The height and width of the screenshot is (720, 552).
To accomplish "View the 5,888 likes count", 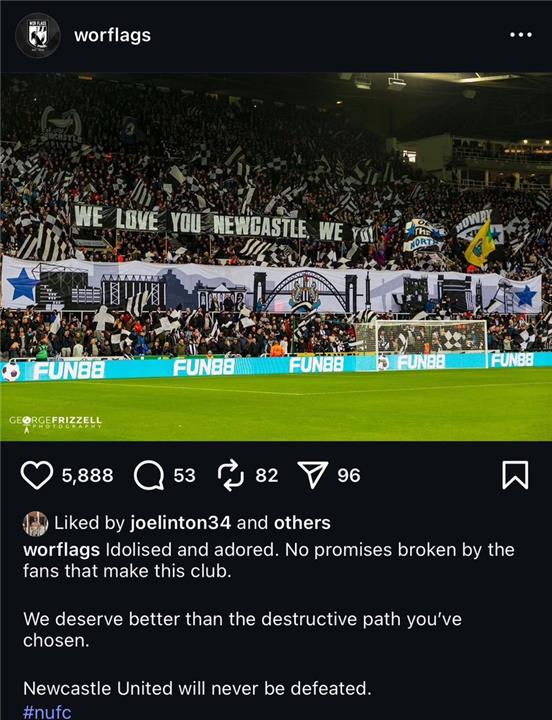I will tap(88, 475).
